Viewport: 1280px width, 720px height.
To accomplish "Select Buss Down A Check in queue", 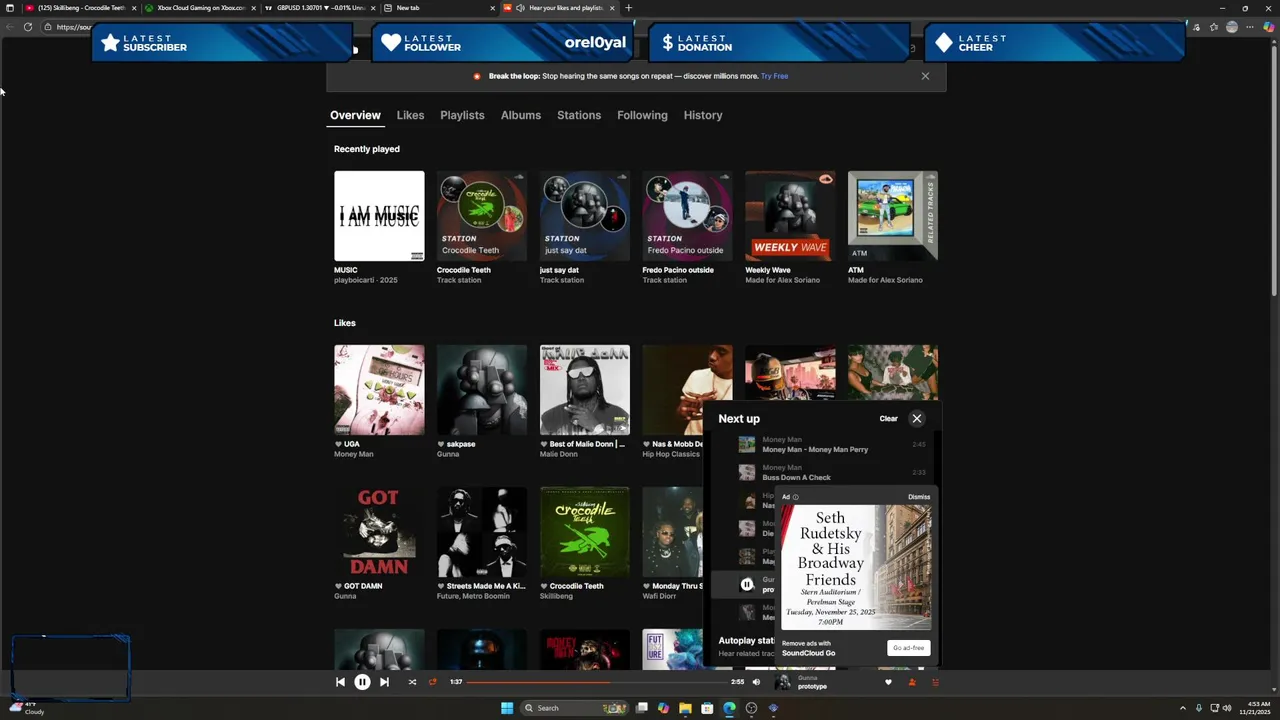I will coord(796,477).
